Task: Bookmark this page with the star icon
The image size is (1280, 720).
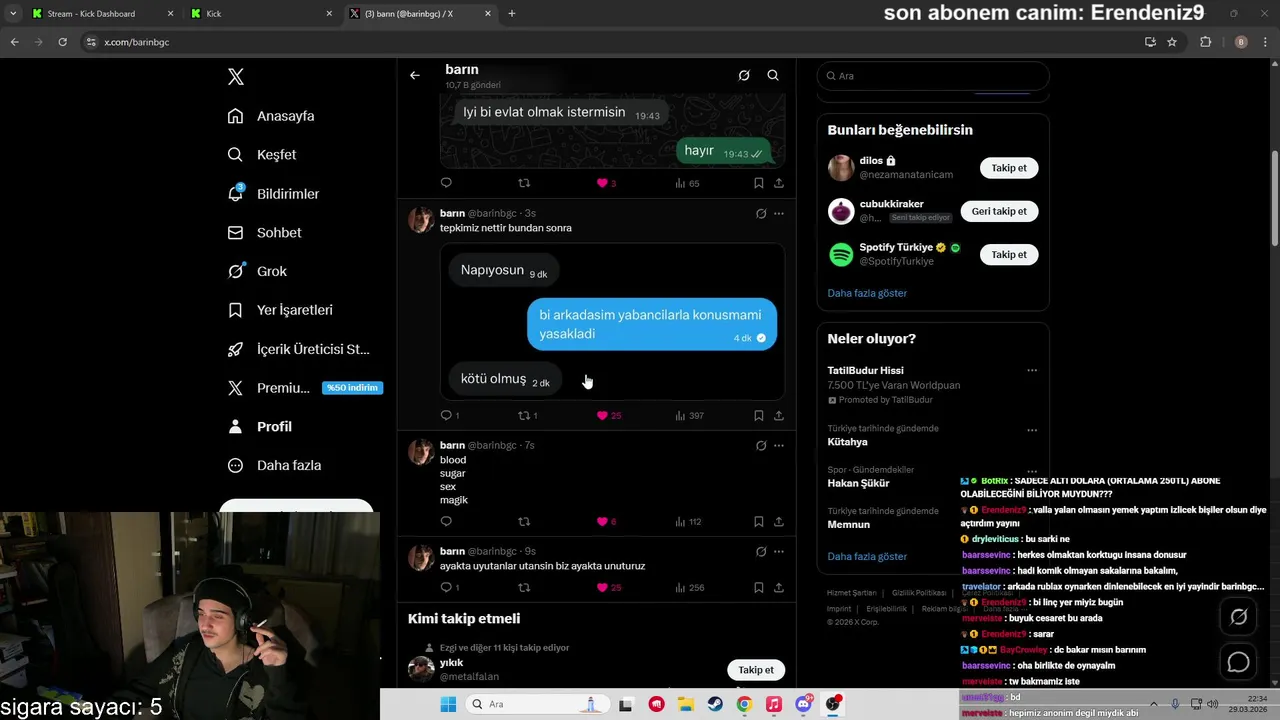Action: point(1172,42)
